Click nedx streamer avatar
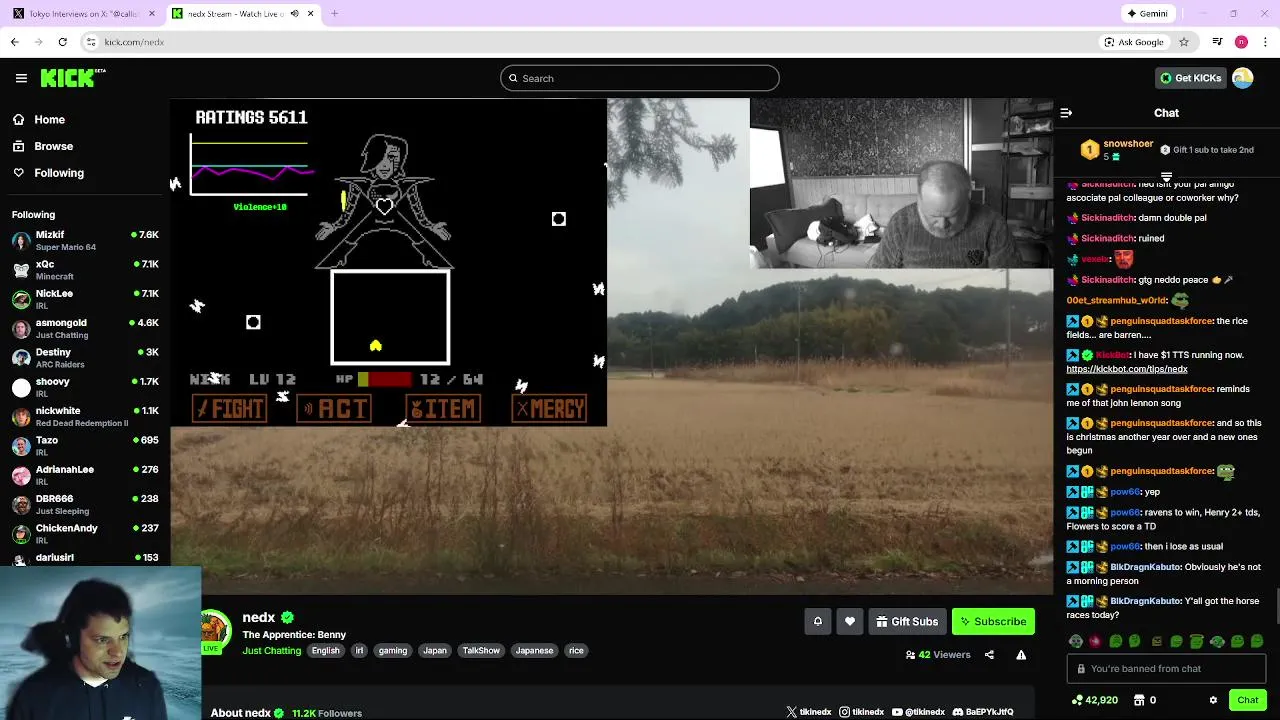 215,630
